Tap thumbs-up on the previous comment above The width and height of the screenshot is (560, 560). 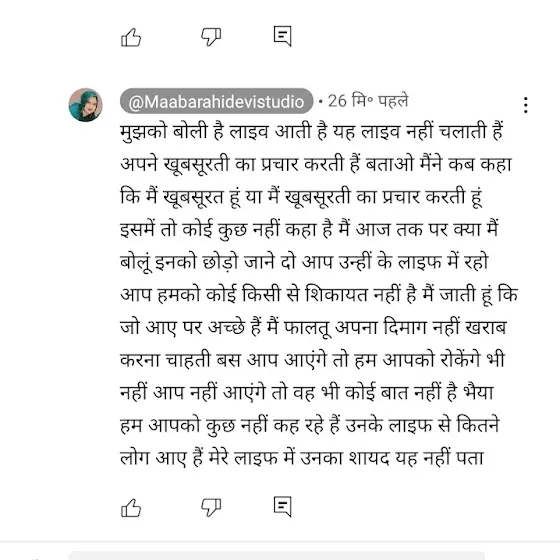tap(131, 37)
